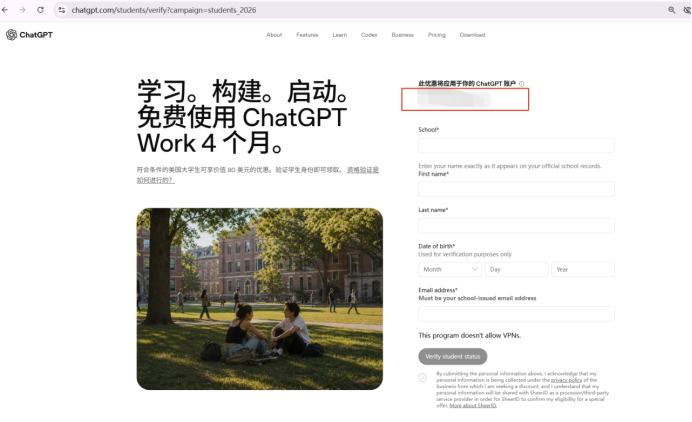Click the ChatGPT logo
Screen dimensions: 692x422
29,35
